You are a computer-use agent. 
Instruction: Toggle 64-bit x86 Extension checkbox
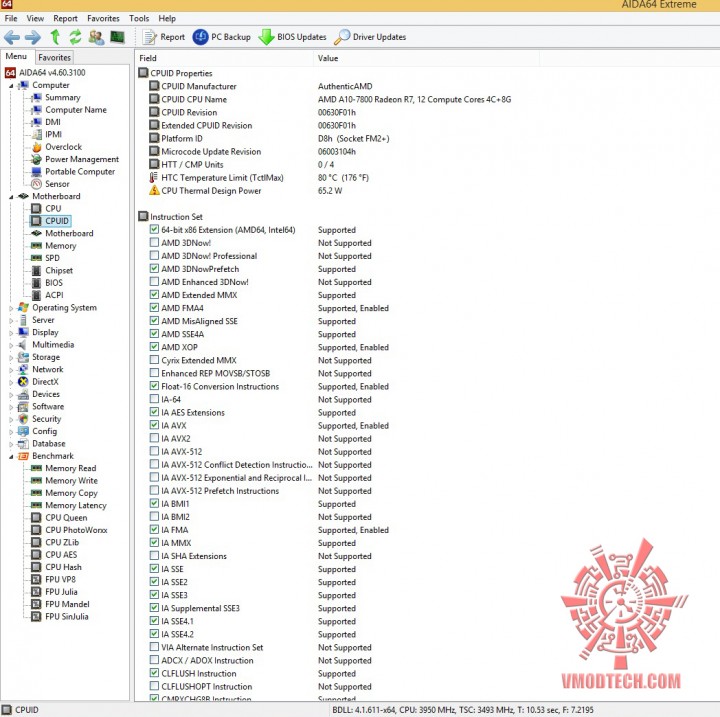tap(154, 229)
